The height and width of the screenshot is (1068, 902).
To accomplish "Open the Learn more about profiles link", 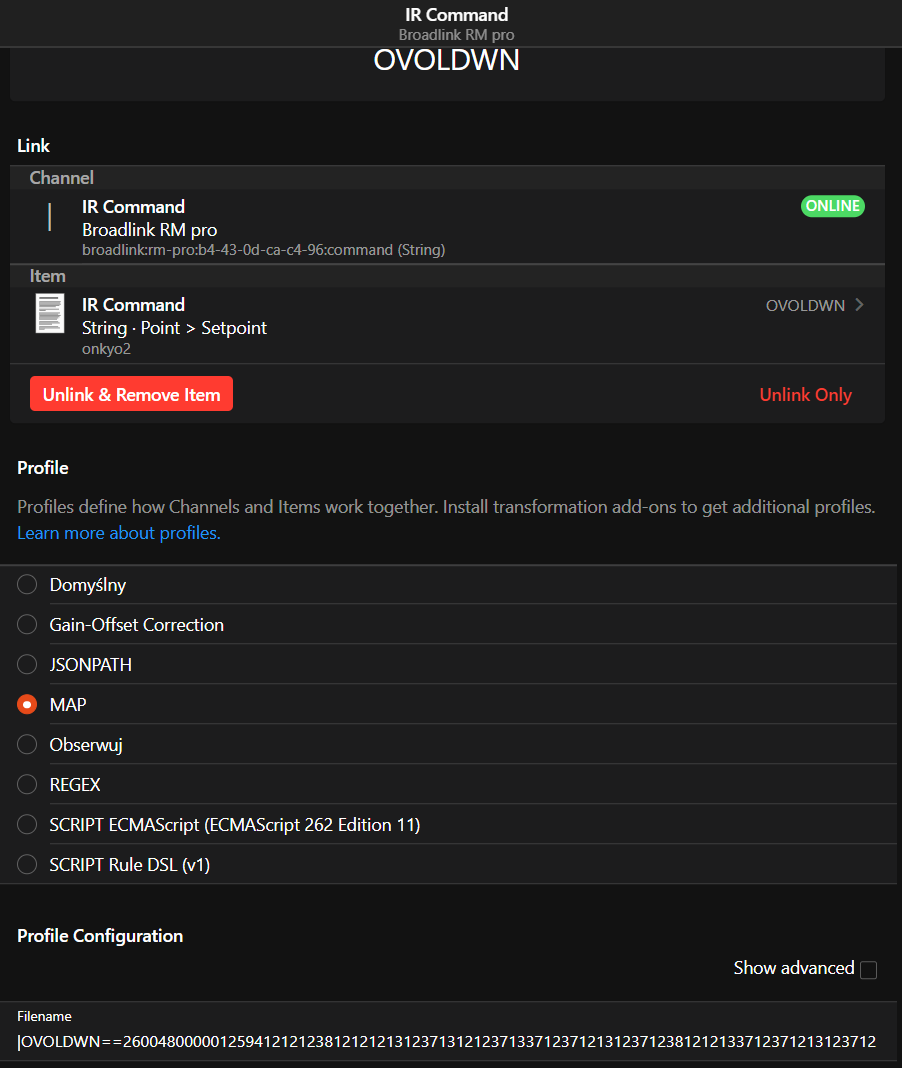I will tap(119, 533).
